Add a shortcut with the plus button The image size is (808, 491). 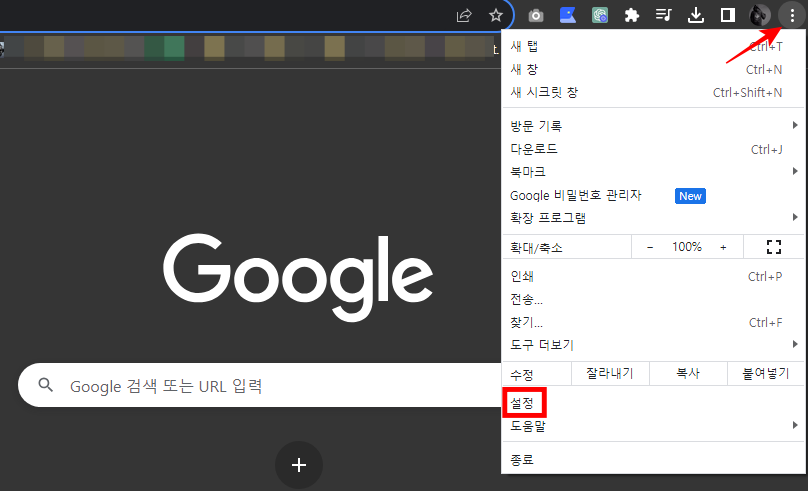tap(299, 465)
